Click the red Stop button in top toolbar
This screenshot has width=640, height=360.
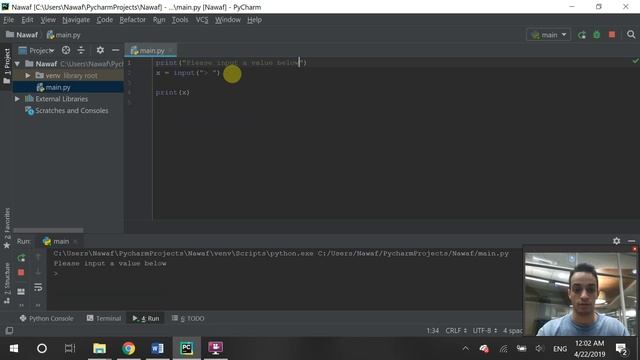(612, 35)
